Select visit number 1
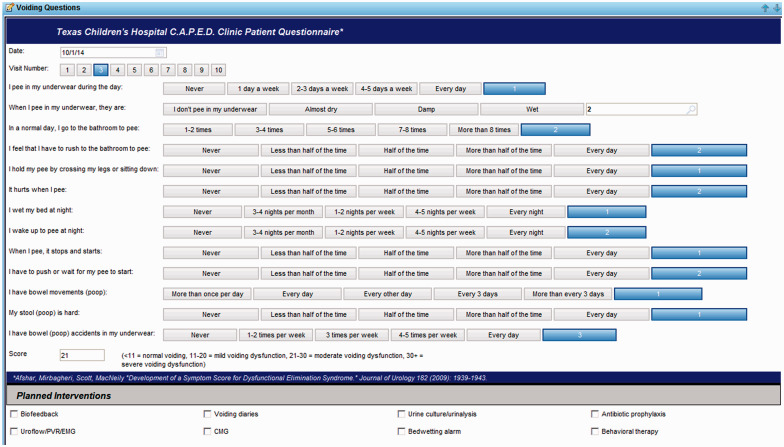784x447 pixels. 68,70
